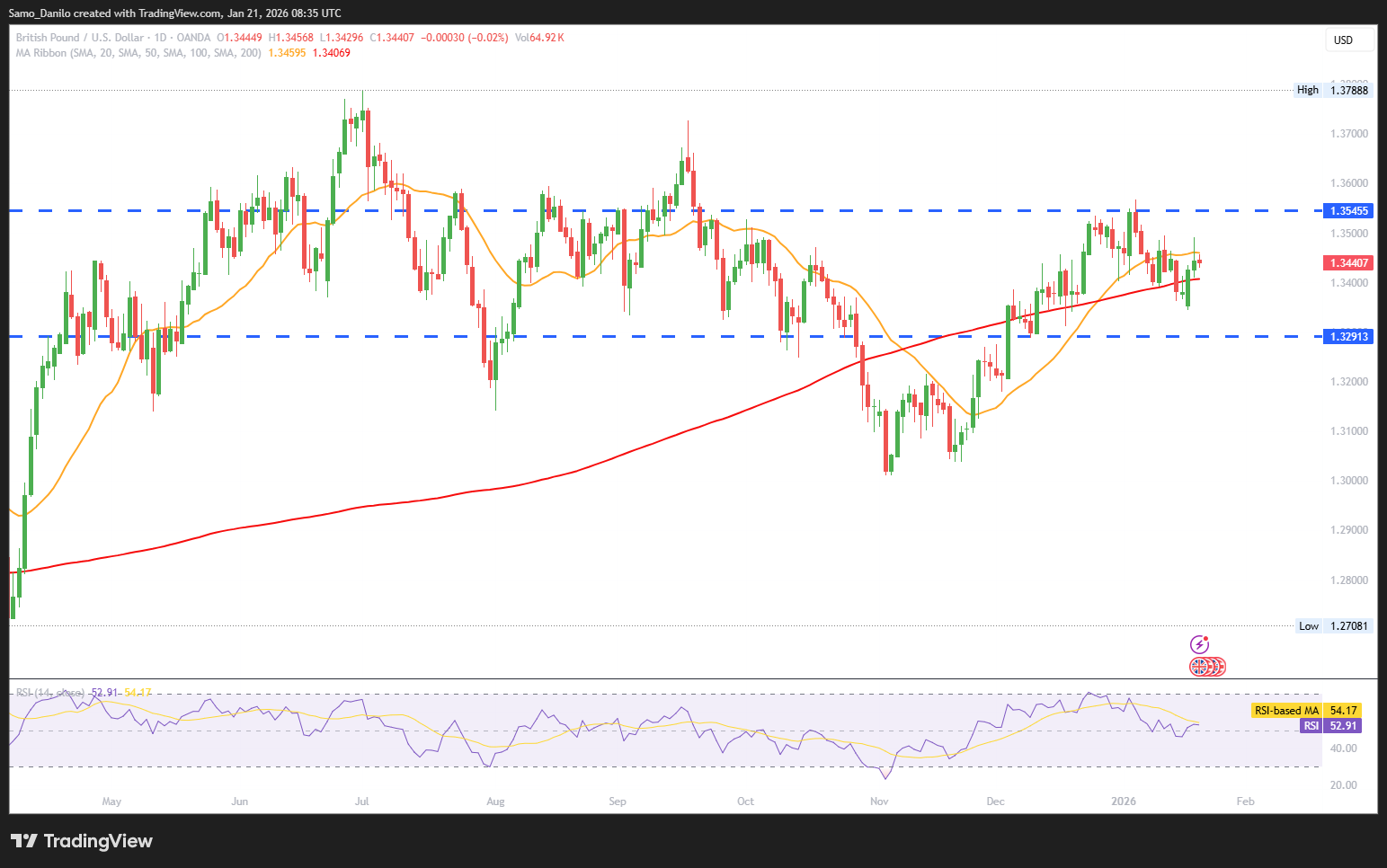Viewport: 1387px width, 868px height.
Task: Click the purple RSI 52.91 value label
Action: [1331, 726]
